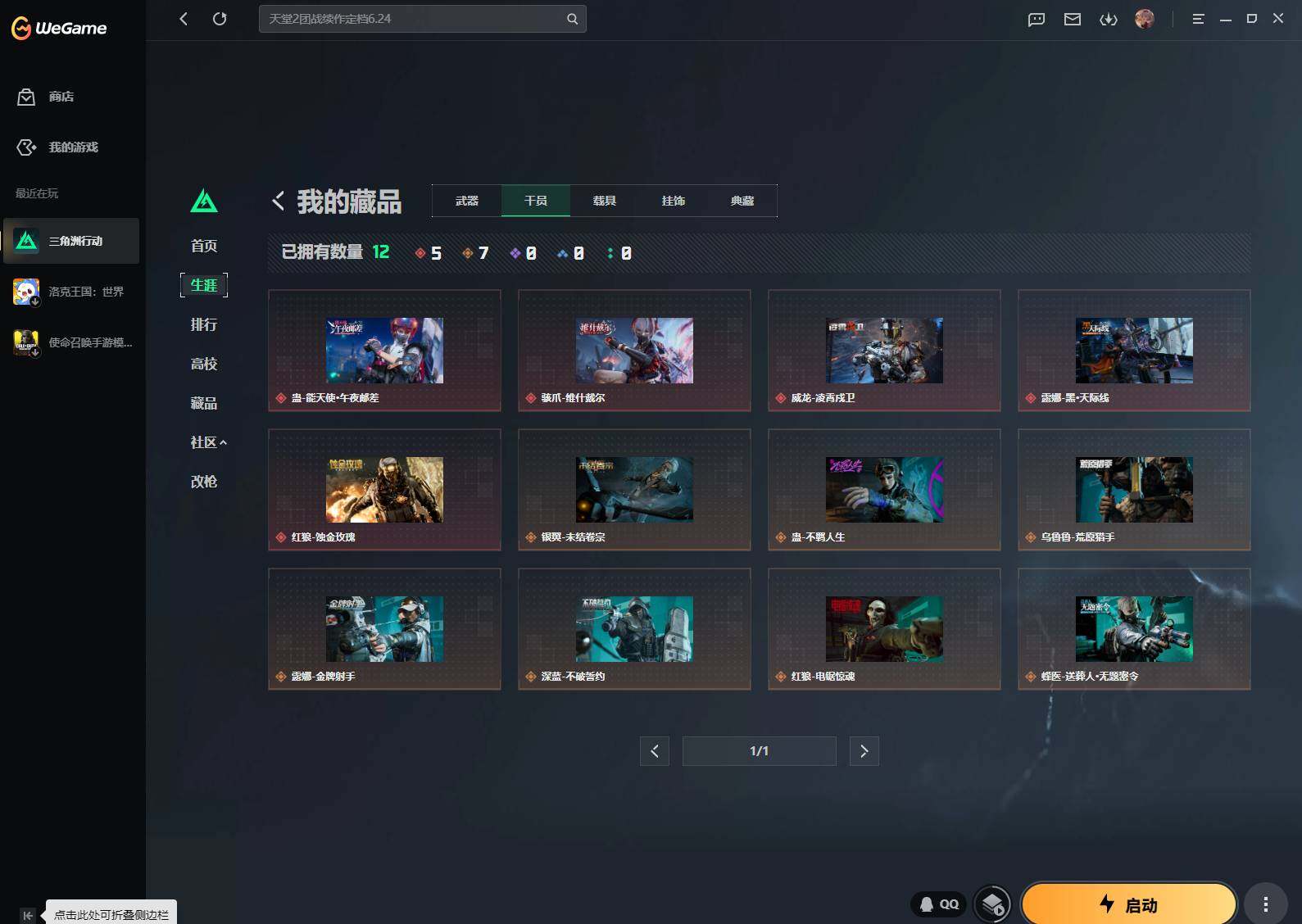1302x924 pixels.
Task: Click the orange rarity count icon
Action: [x=468, y=253]
